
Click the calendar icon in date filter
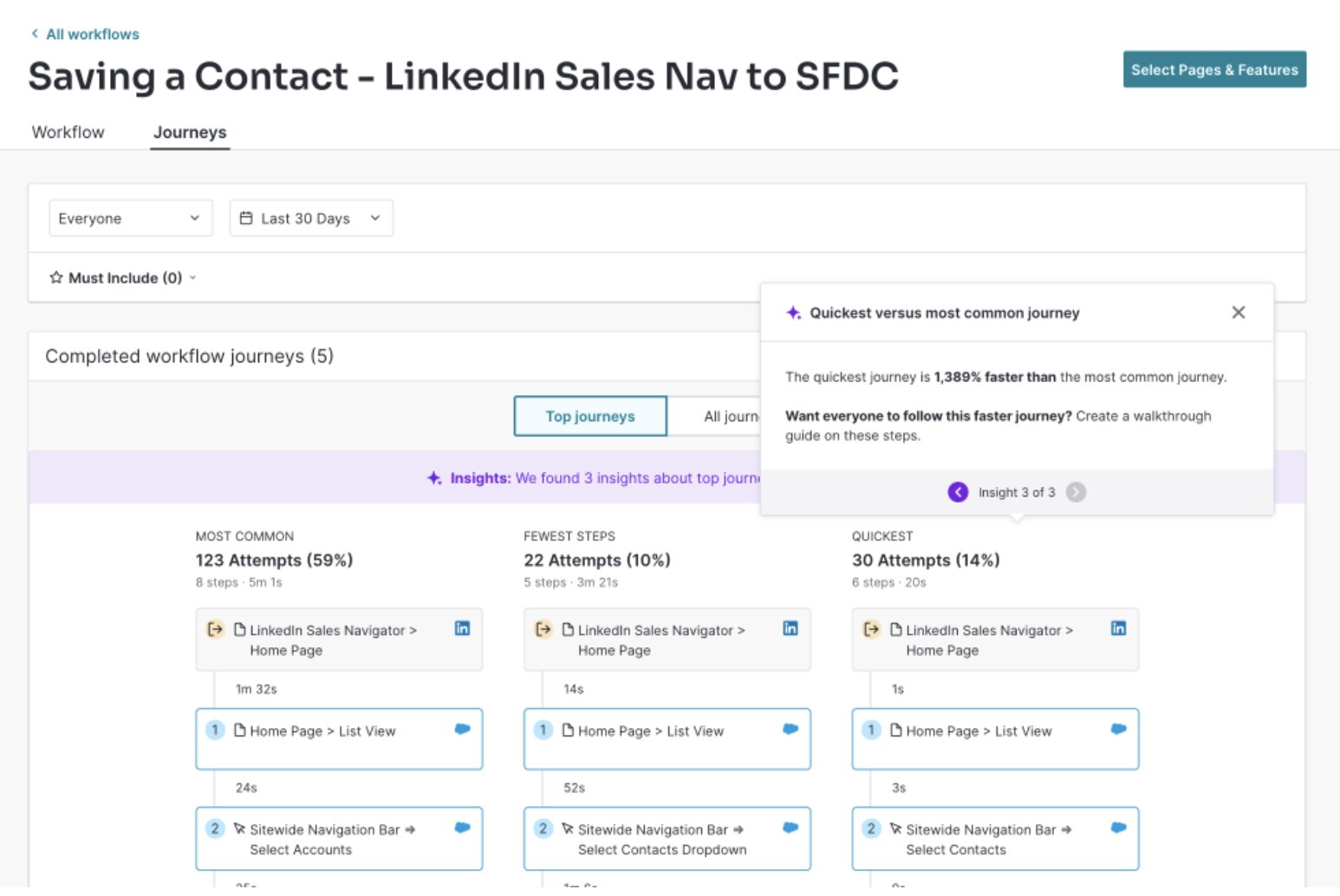coord(246,218)
